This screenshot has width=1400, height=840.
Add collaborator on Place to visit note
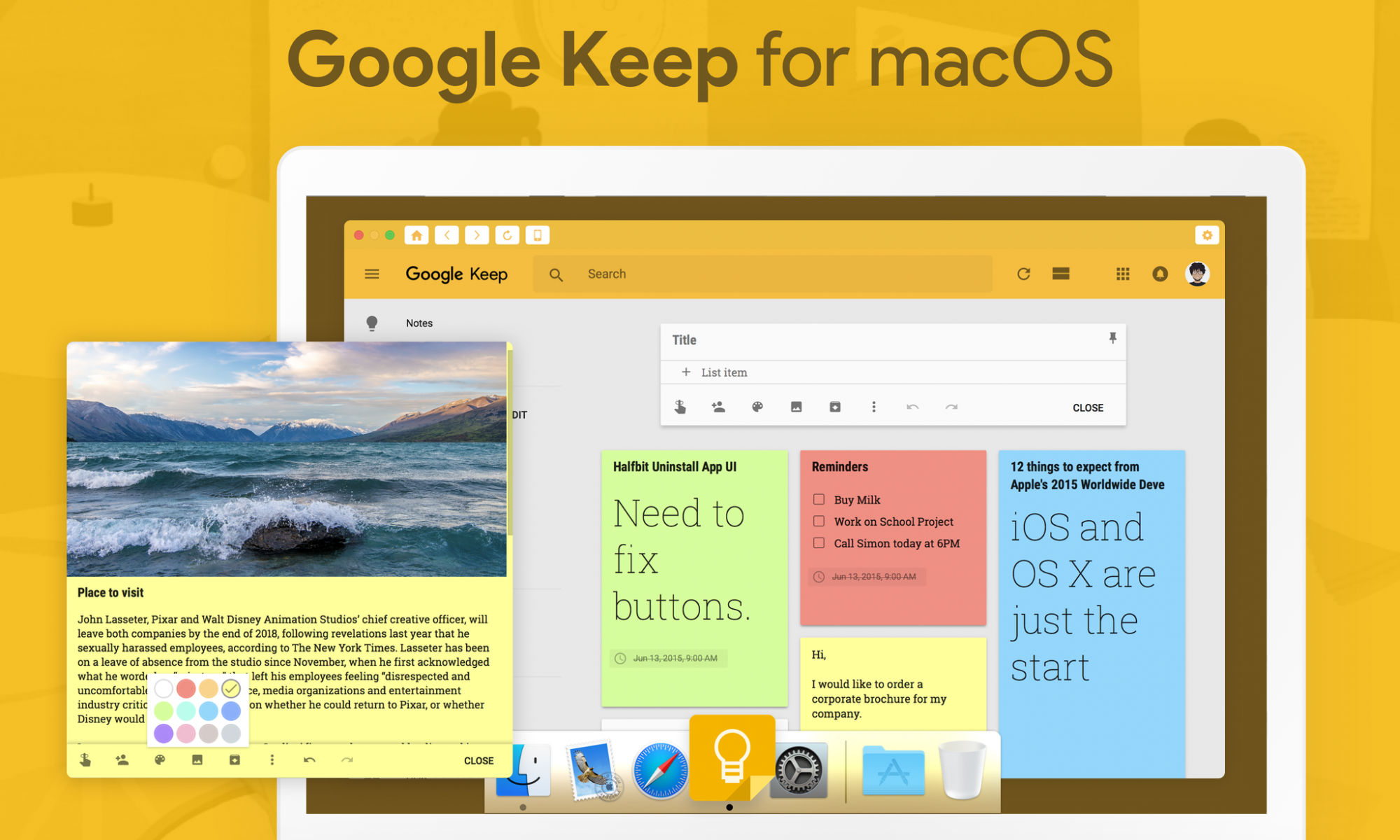click(x=122, y=760)
